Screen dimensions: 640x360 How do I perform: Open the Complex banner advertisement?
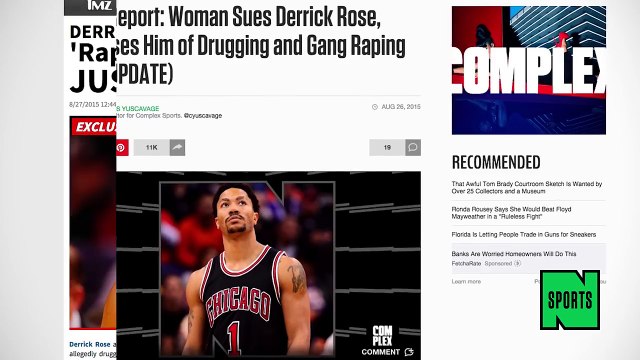529,70
